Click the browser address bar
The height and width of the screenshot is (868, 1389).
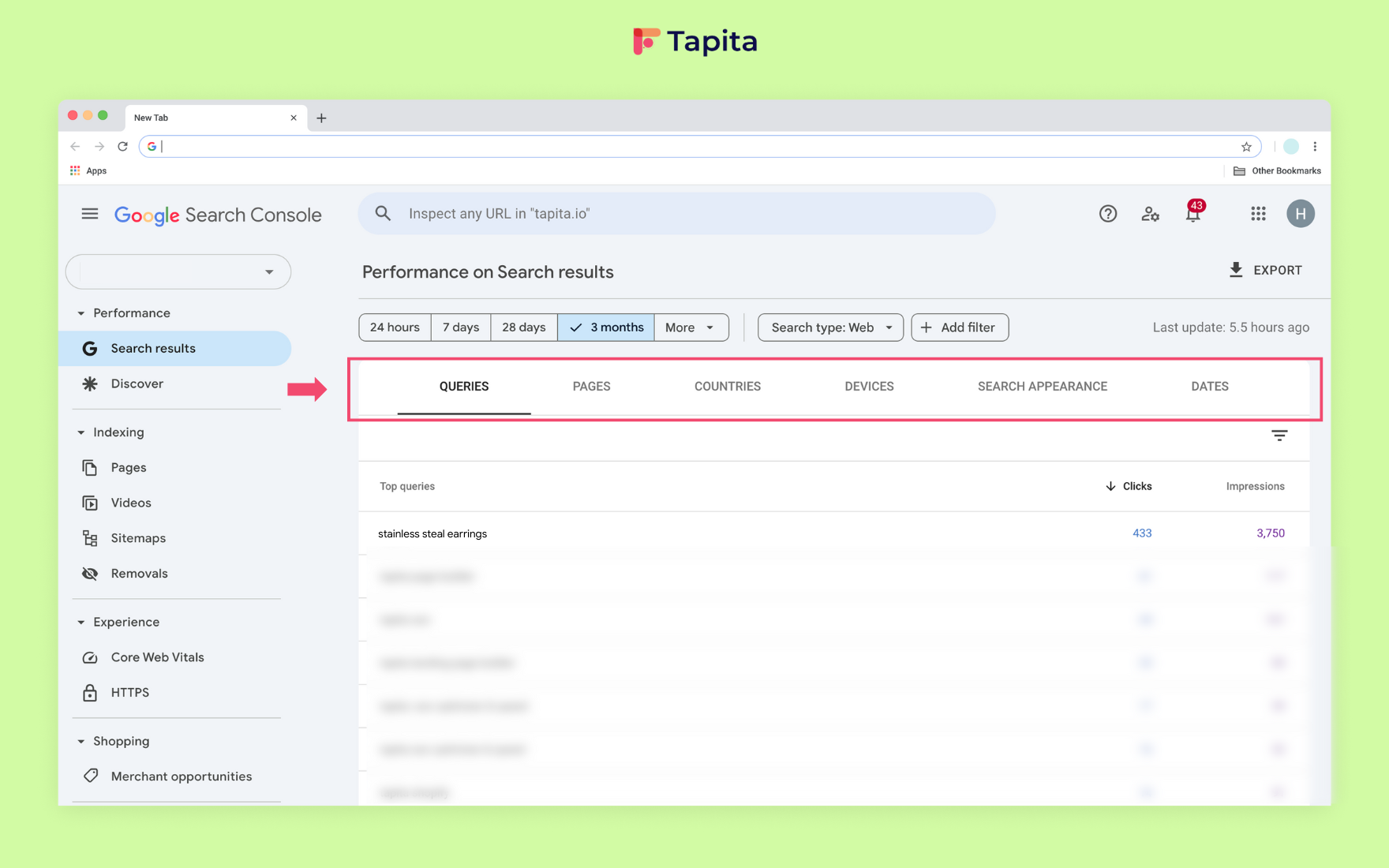click(x=700, y=146)
